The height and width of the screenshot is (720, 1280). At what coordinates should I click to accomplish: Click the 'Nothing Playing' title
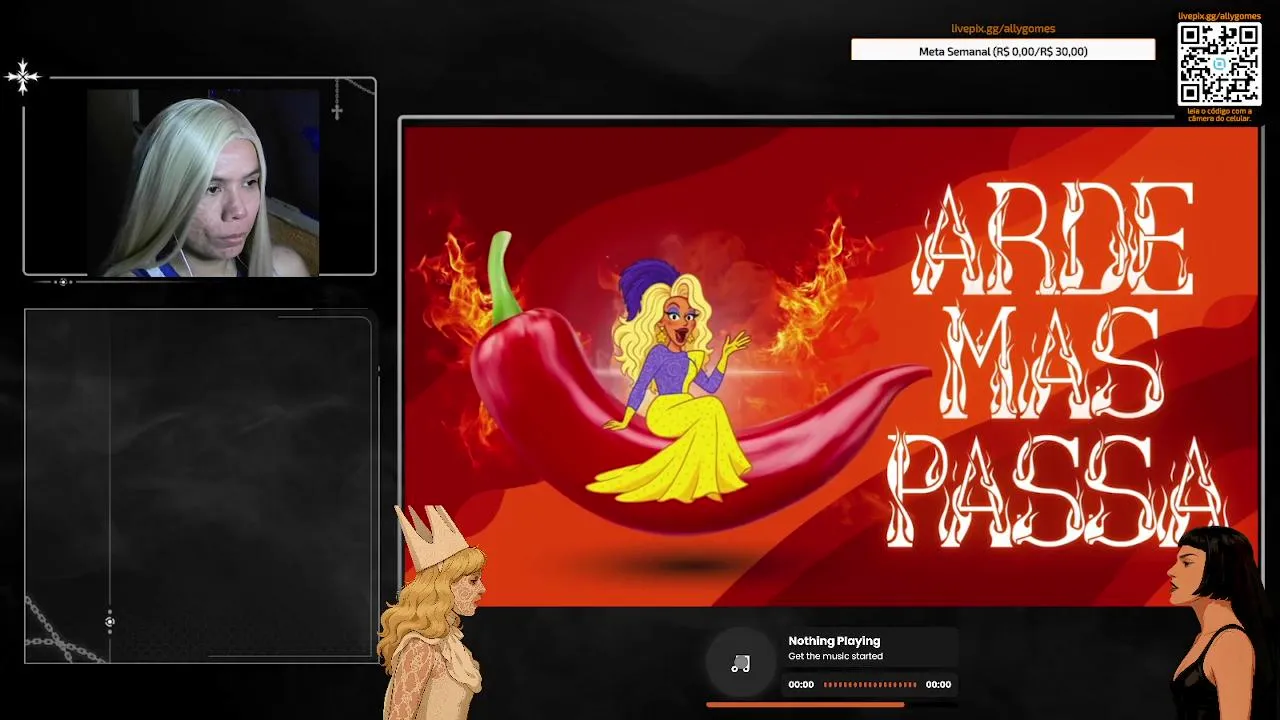tap(834, 641)
